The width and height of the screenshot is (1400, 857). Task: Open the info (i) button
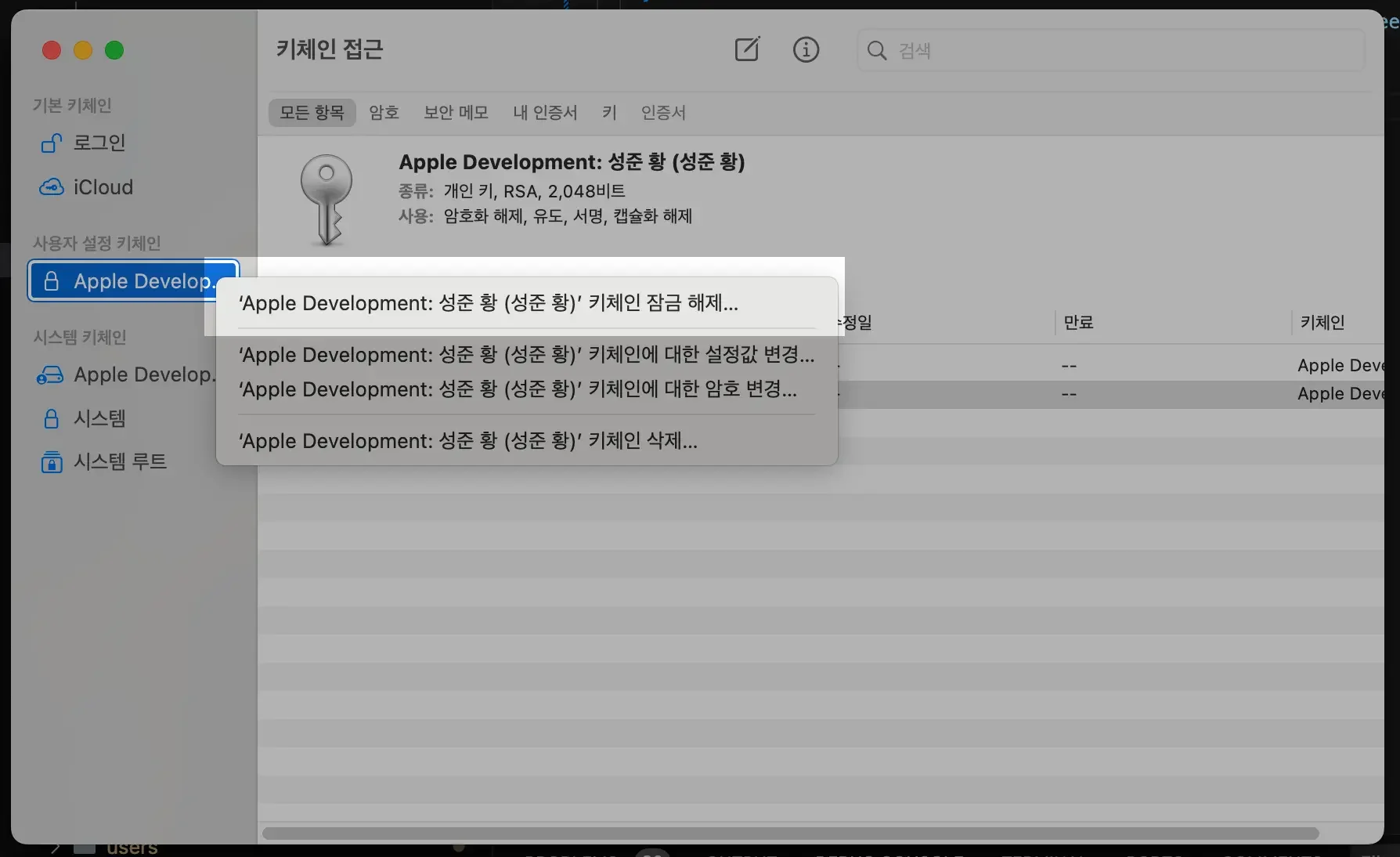[x=806, y=49]
